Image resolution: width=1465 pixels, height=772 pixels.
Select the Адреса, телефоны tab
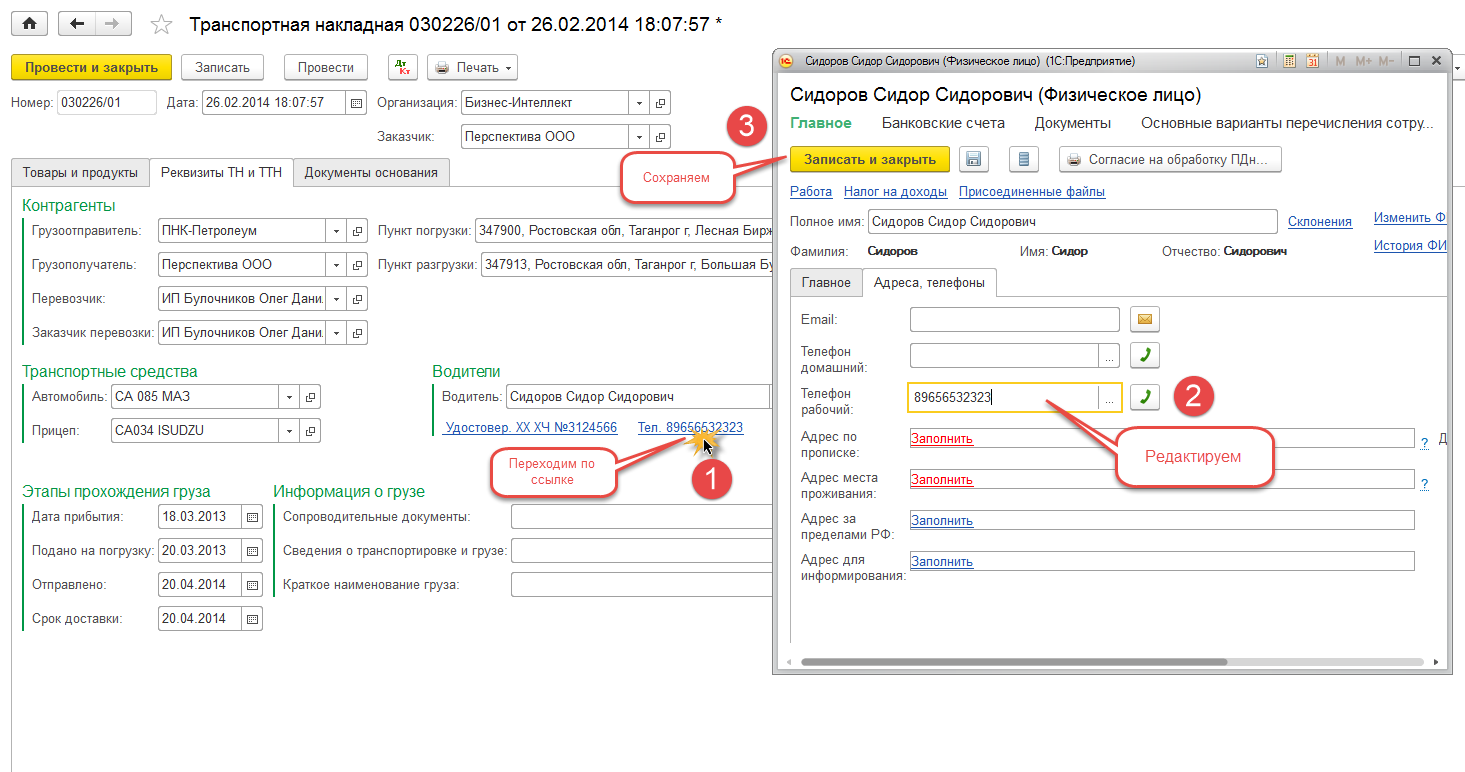coord(929,283)
